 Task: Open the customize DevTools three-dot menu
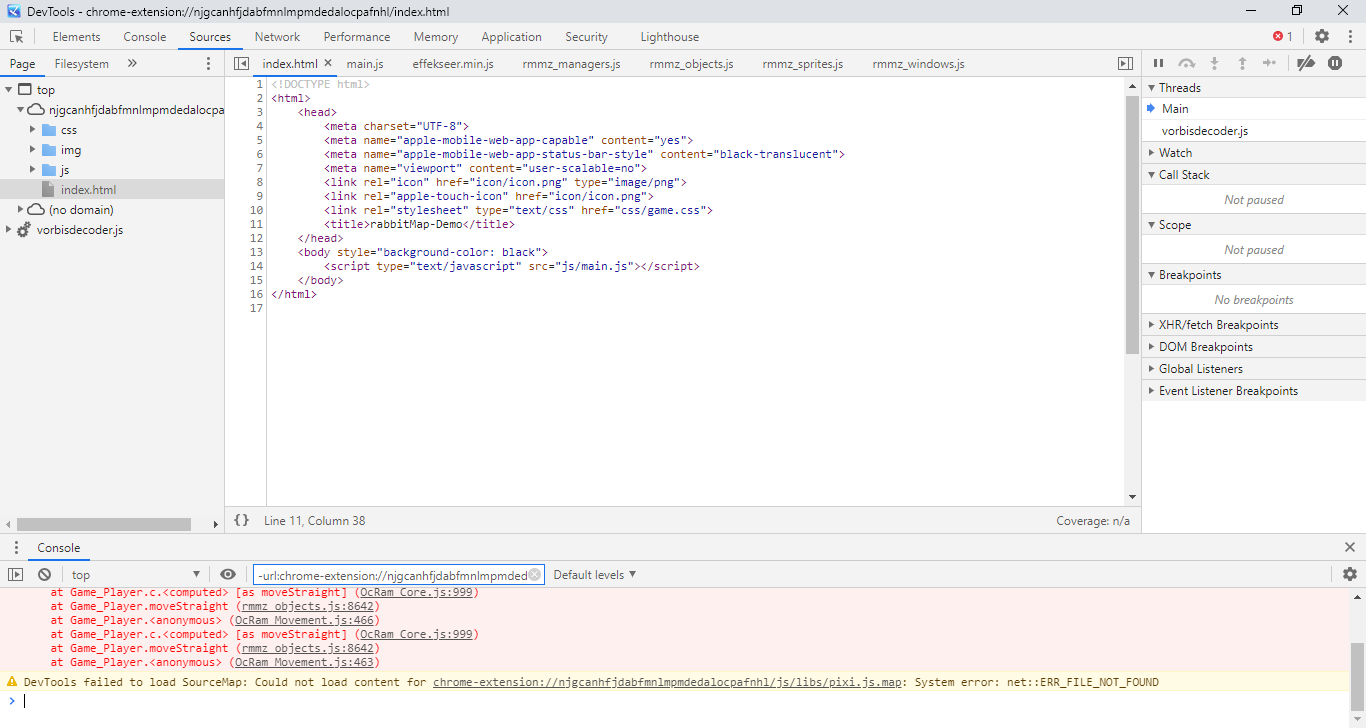tap(1349, 37)
